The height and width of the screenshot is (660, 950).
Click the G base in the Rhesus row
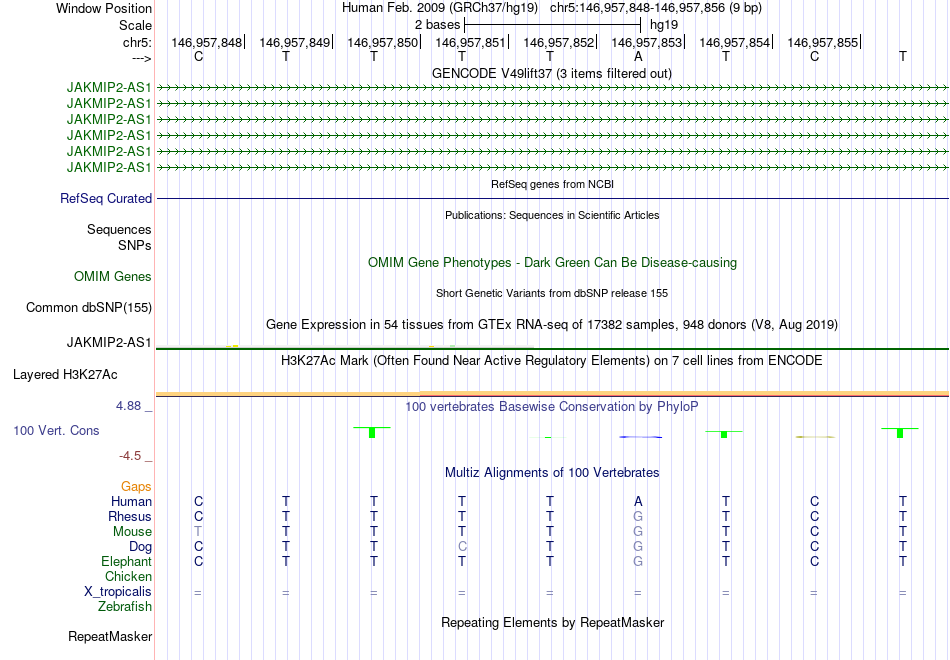638,517
